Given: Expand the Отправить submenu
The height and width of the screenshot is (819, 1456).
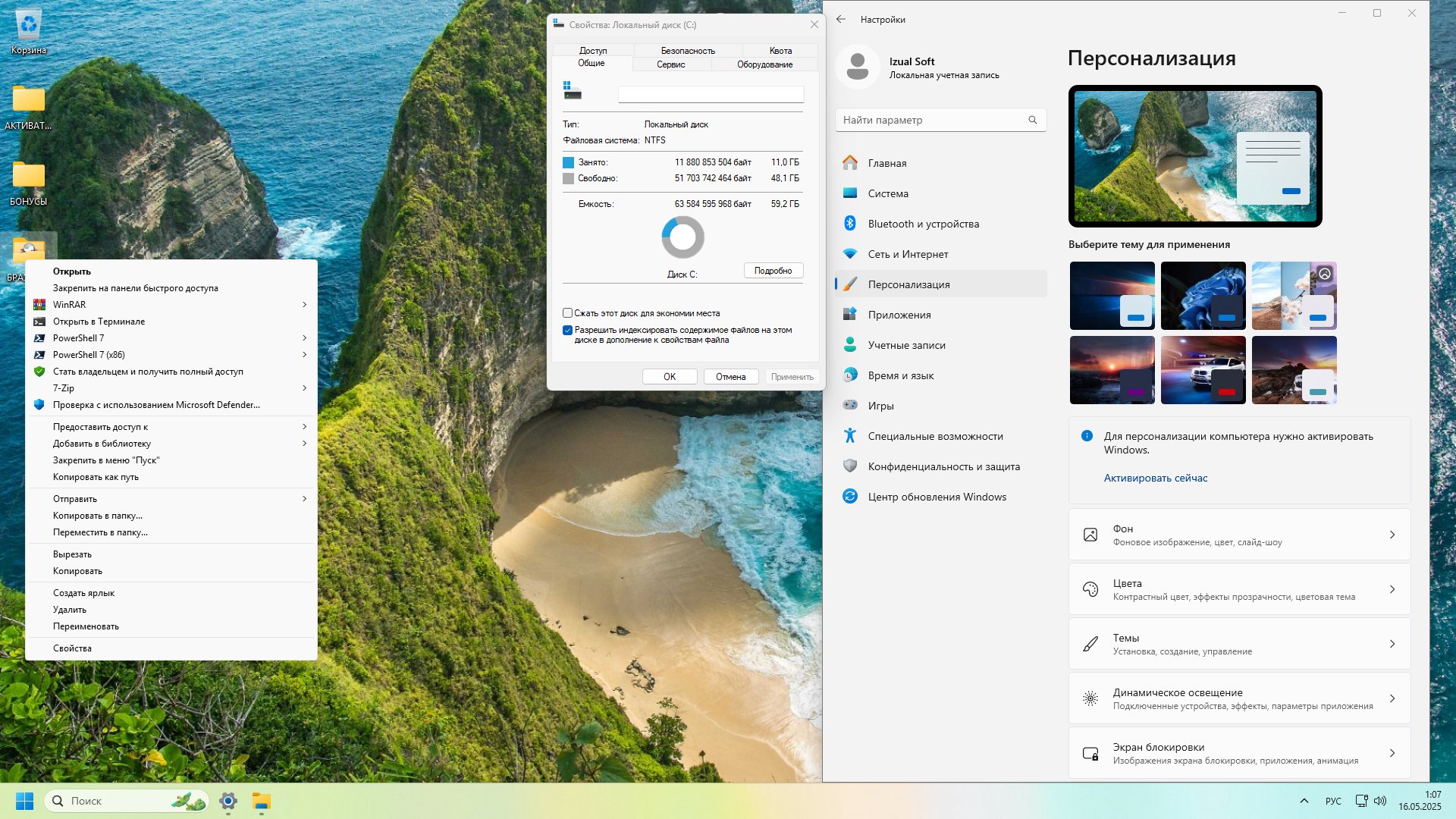Looking at the screenshot, I should (305, 499).
